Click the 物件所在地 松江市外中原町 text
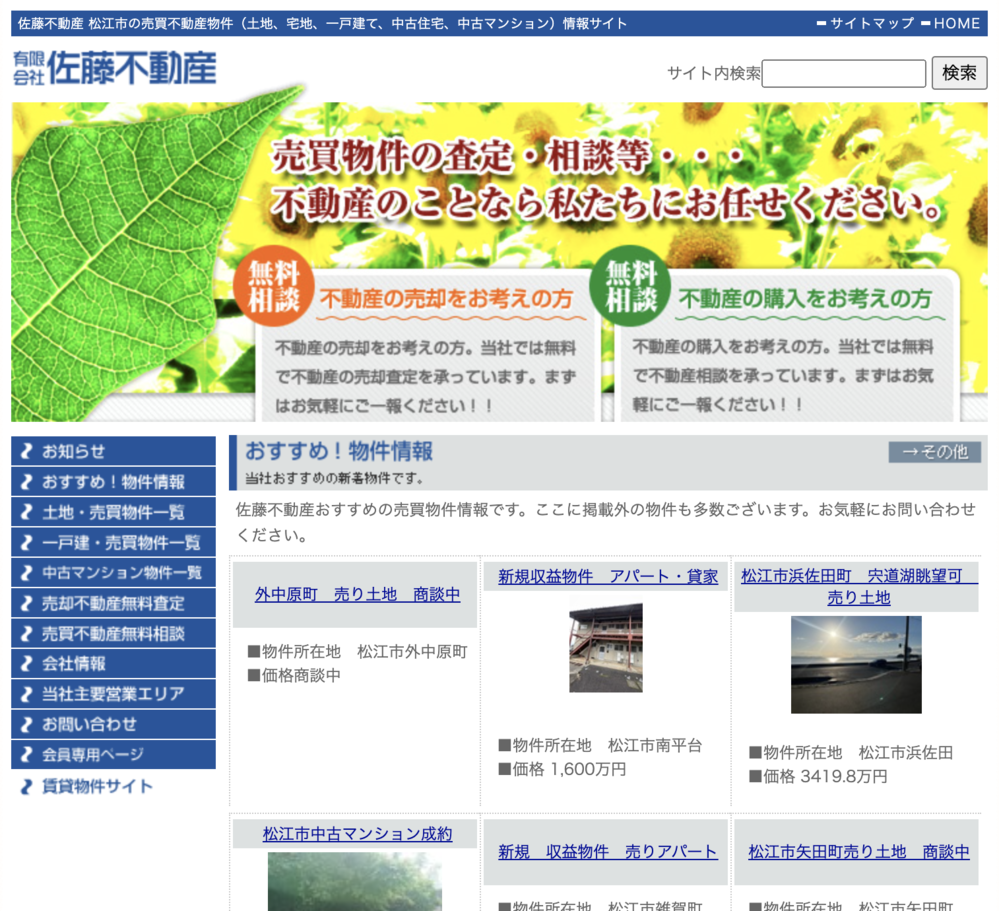 357,652
